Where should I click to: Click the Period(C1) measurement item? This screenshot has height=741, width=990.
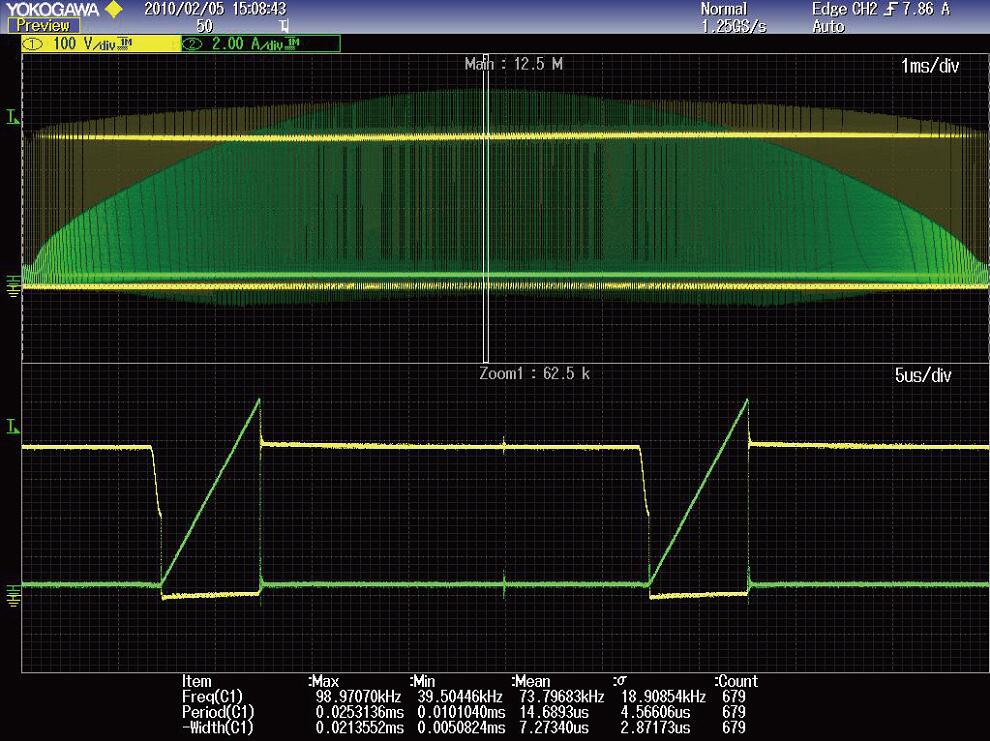[x=218, y=712]
